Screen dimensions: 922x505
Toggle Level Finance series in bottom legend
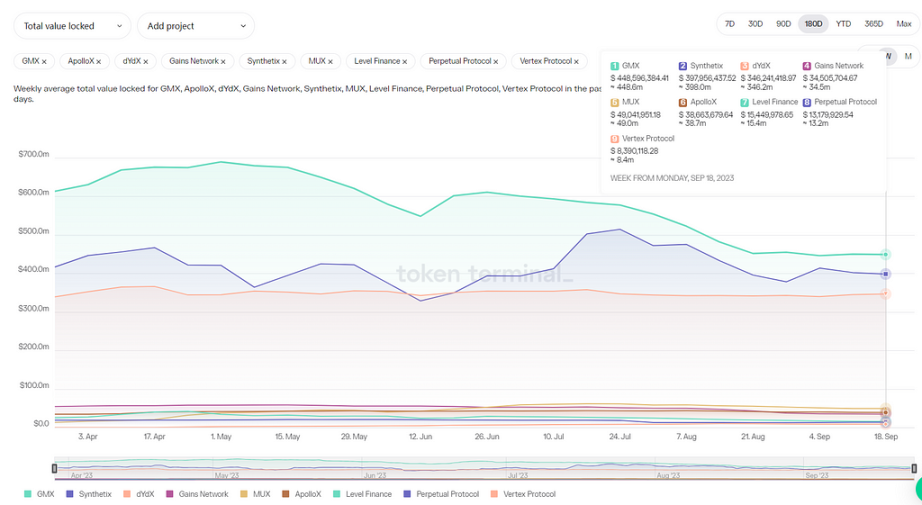click(x=362, y=494)
